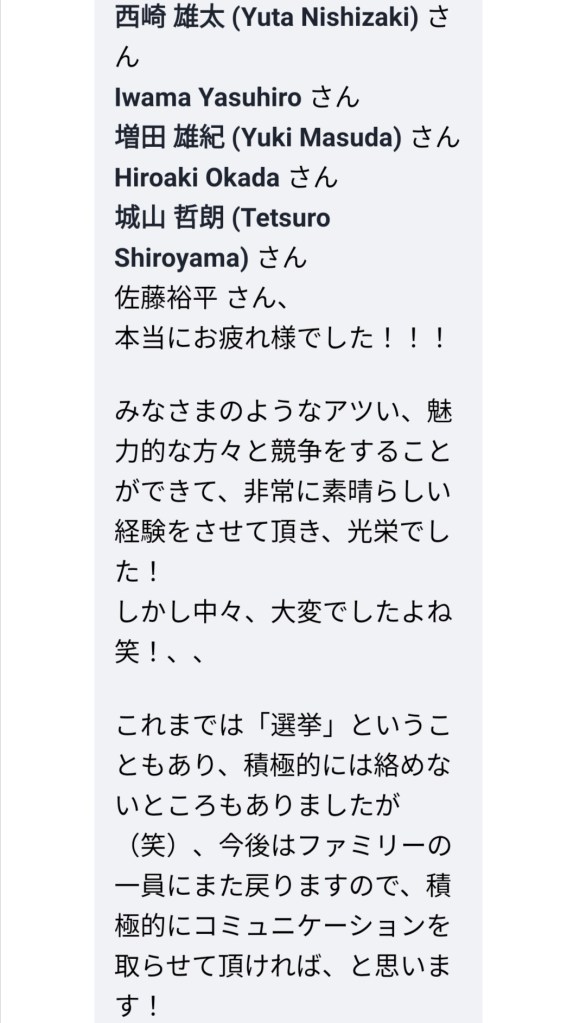Click the Shiroyama) name continuation text
The height and width of the screenshot is (1023, 586).
pyautogui.click(x=181, y=258)
